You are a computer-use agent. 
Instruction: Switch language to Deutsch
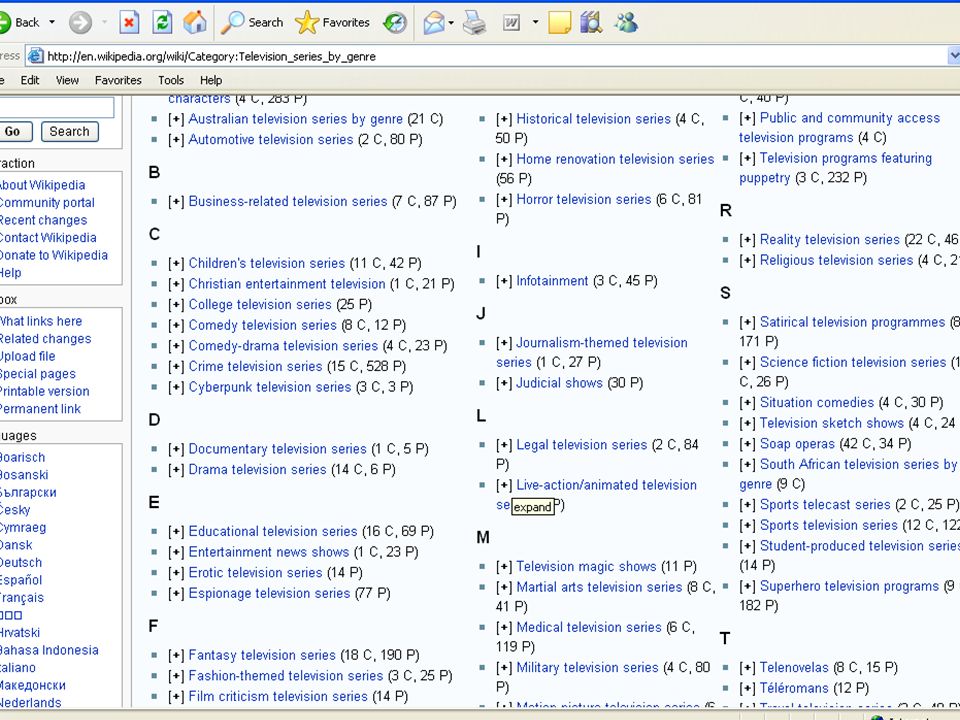21,563
